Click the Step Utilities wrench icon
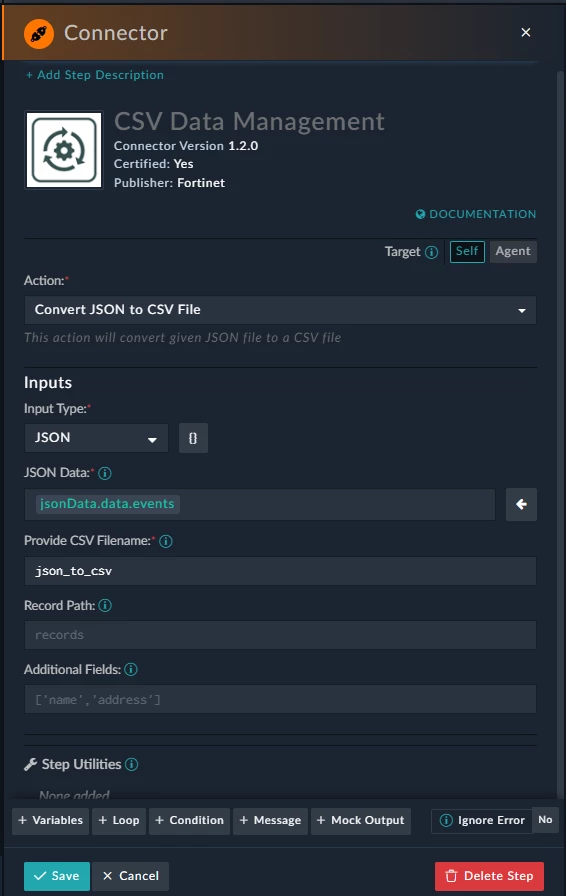This screenshot has width=566, height=896. point(30,765)
